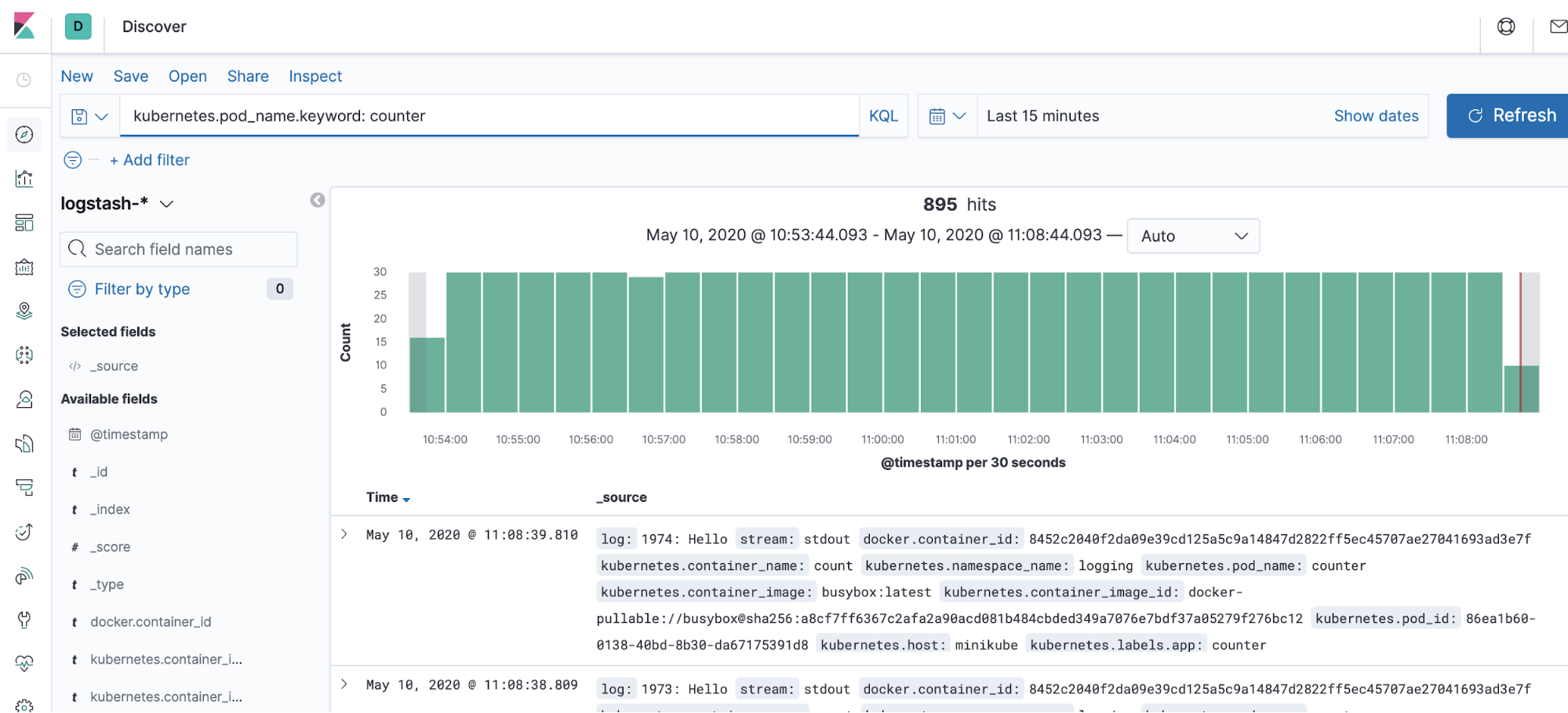The height and width of the screenshot is (713, 1568).
Task: Open the saved query dropdown
Action: pyautogui.click(x=89, y=116)
